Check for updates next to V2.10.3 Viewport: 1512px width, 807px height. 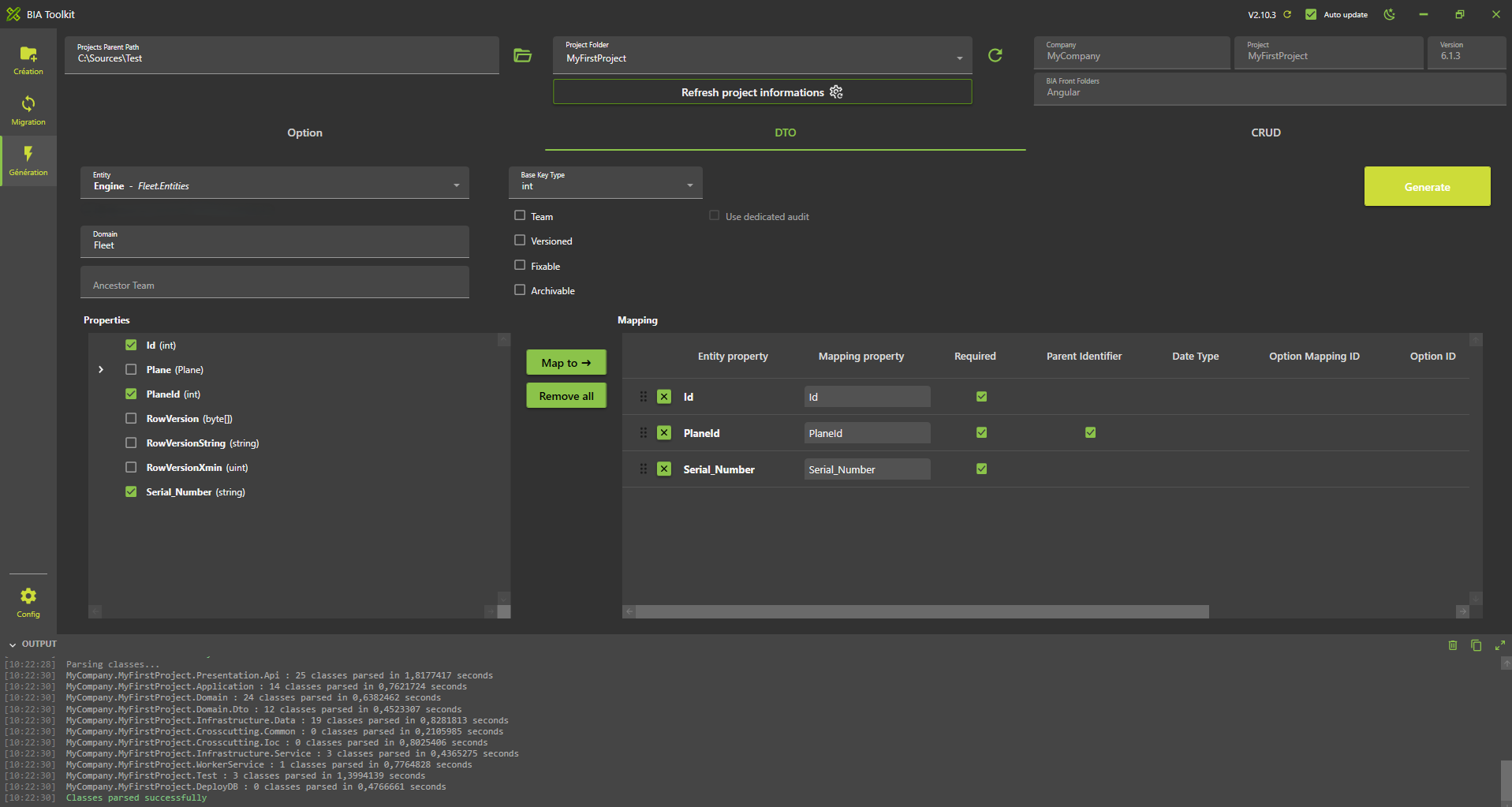click(1287, 14)
